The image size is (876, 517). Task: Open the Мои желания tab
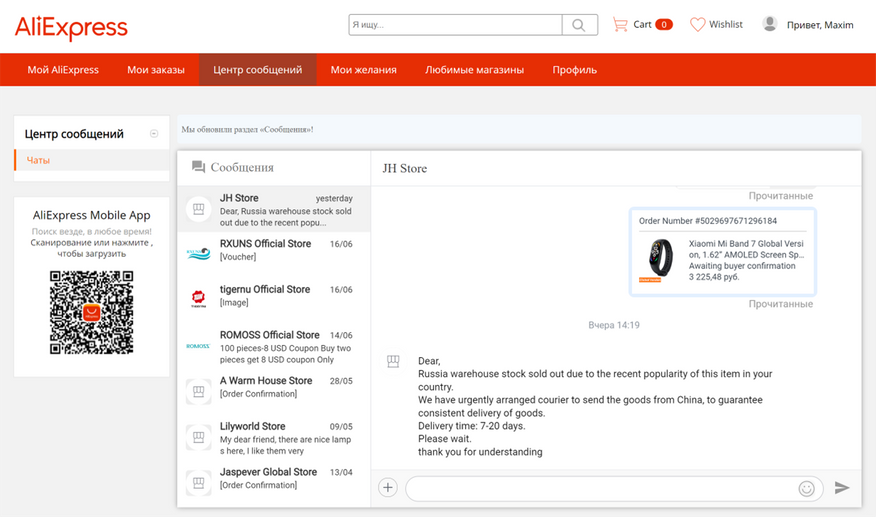click(x=364, y=70)
